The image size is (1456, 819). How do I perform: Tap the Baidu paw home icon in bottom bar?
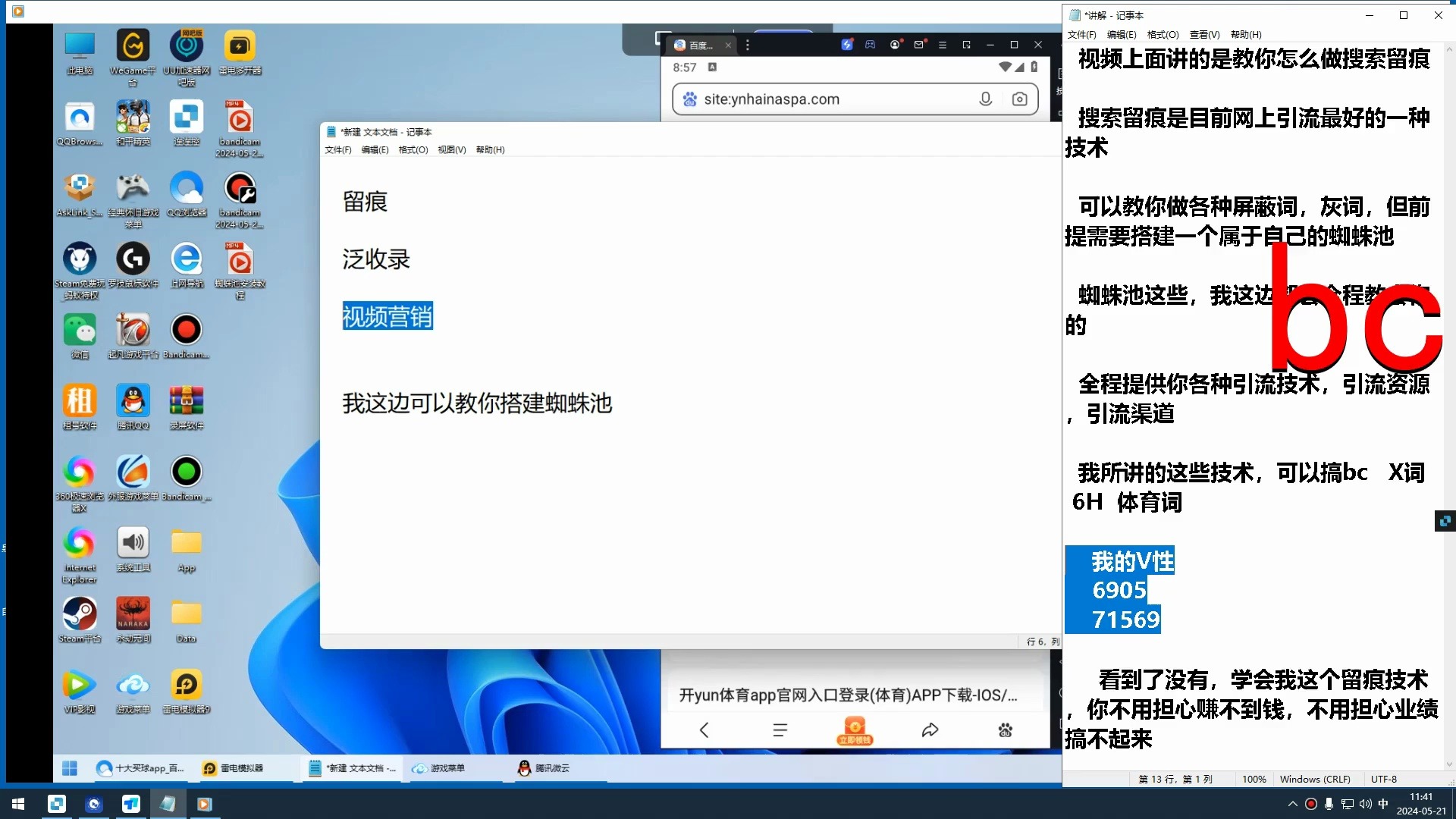(1004, 730)
